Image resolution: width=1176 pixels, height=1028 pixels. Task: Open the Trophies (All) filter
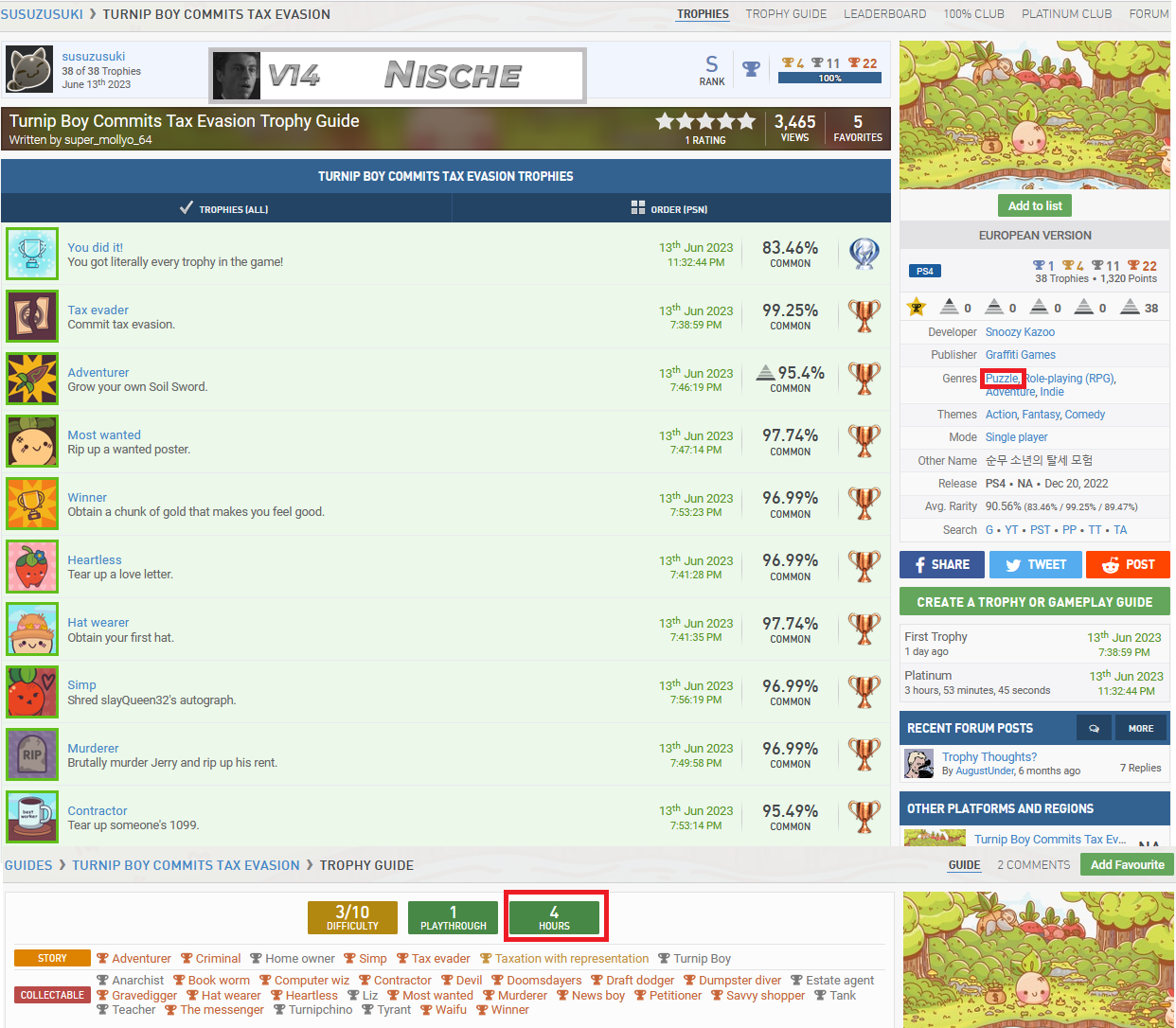tap(225, 208)
